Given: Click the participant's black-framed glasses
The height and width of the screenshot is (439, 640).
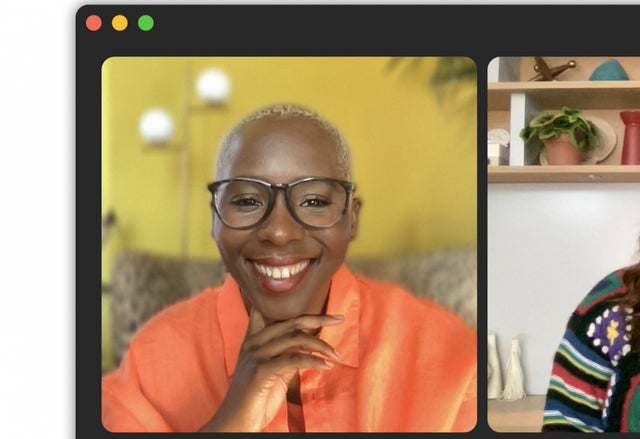Looking at the screenshot, I should (281, 202).
